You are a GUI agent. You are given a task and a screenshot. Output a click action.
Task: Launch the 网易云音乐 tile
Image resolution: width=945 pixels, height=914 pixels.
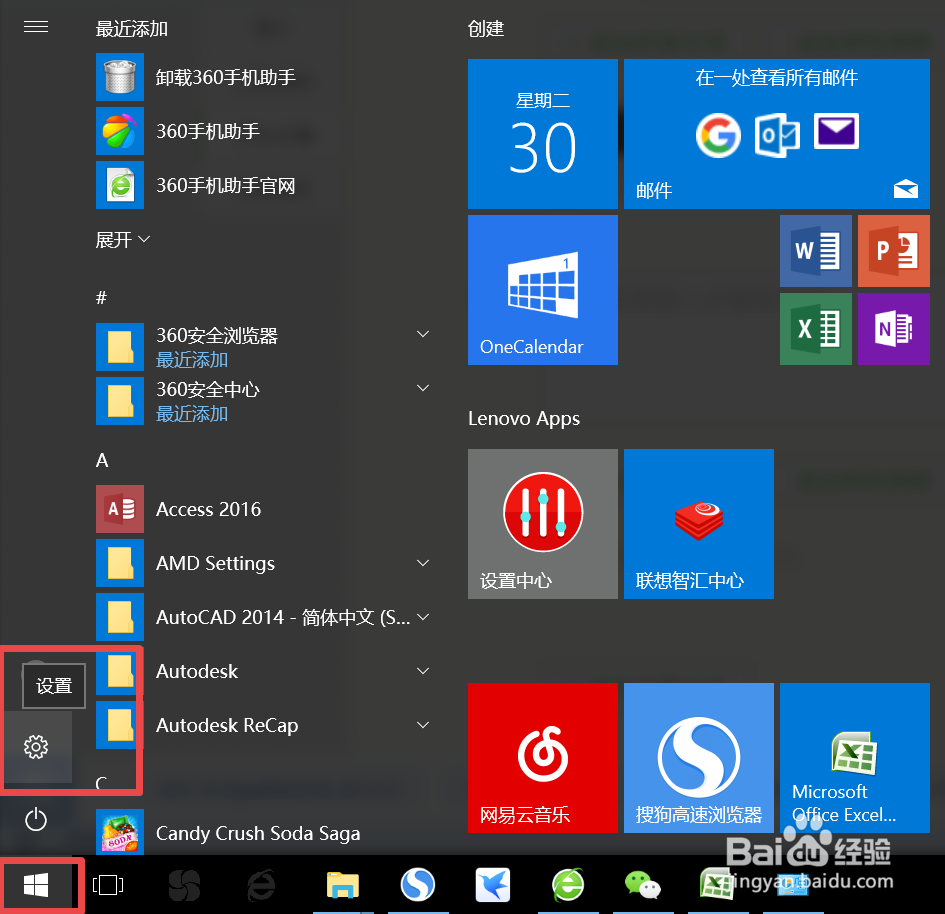pos(542,758)
